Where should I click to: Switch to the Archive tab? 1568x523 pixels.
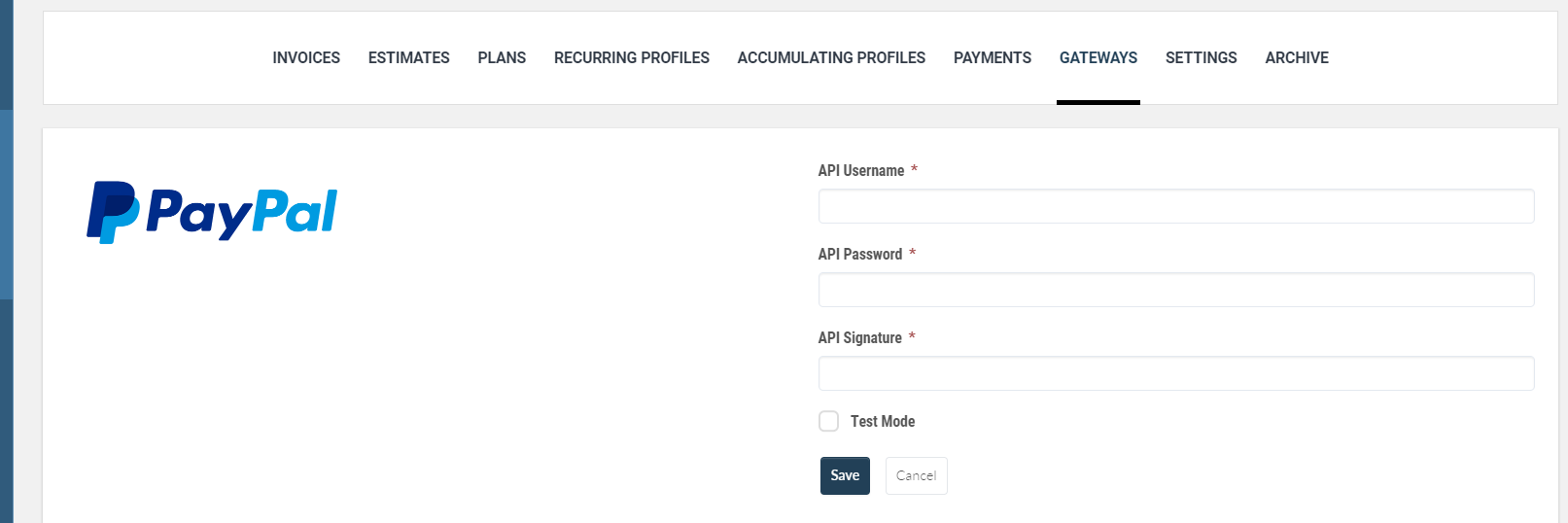(1297, 58)
